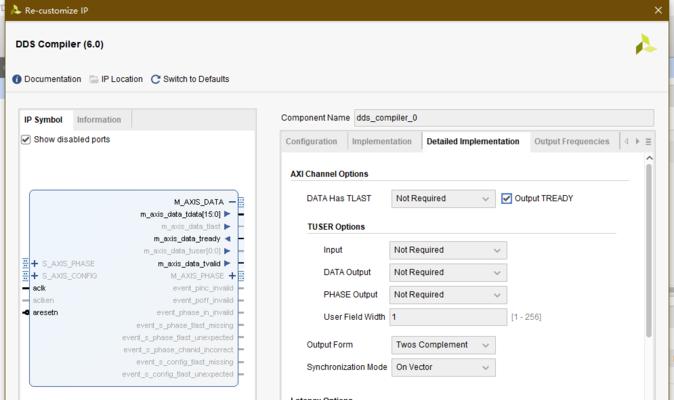674x400 pixels.
Task: Click the Xilinx logo at top right
Action: coord(645,44)
